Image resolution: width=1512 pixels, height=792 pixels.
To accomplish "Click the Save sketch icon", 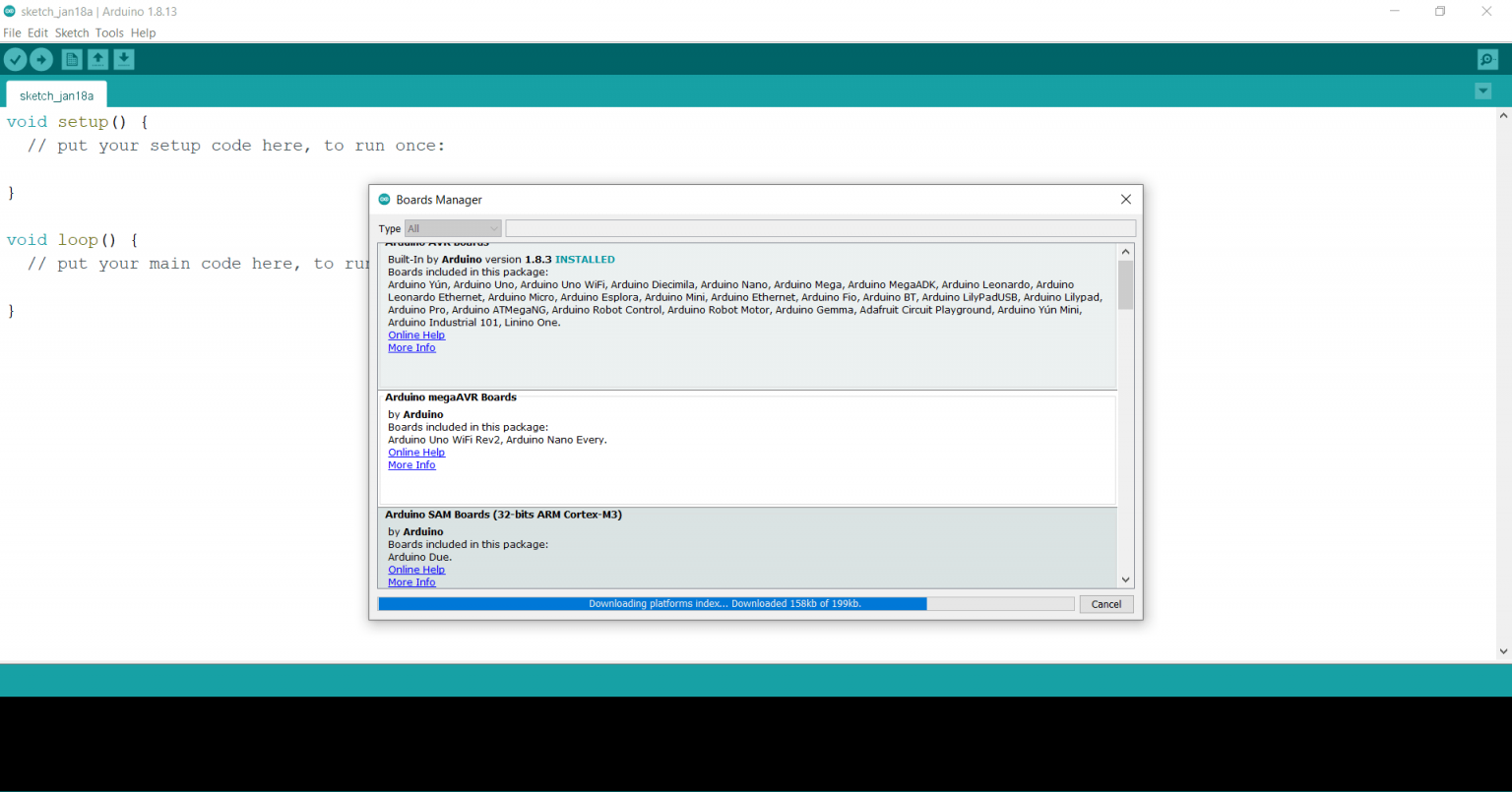I will [x=123, y=60].
